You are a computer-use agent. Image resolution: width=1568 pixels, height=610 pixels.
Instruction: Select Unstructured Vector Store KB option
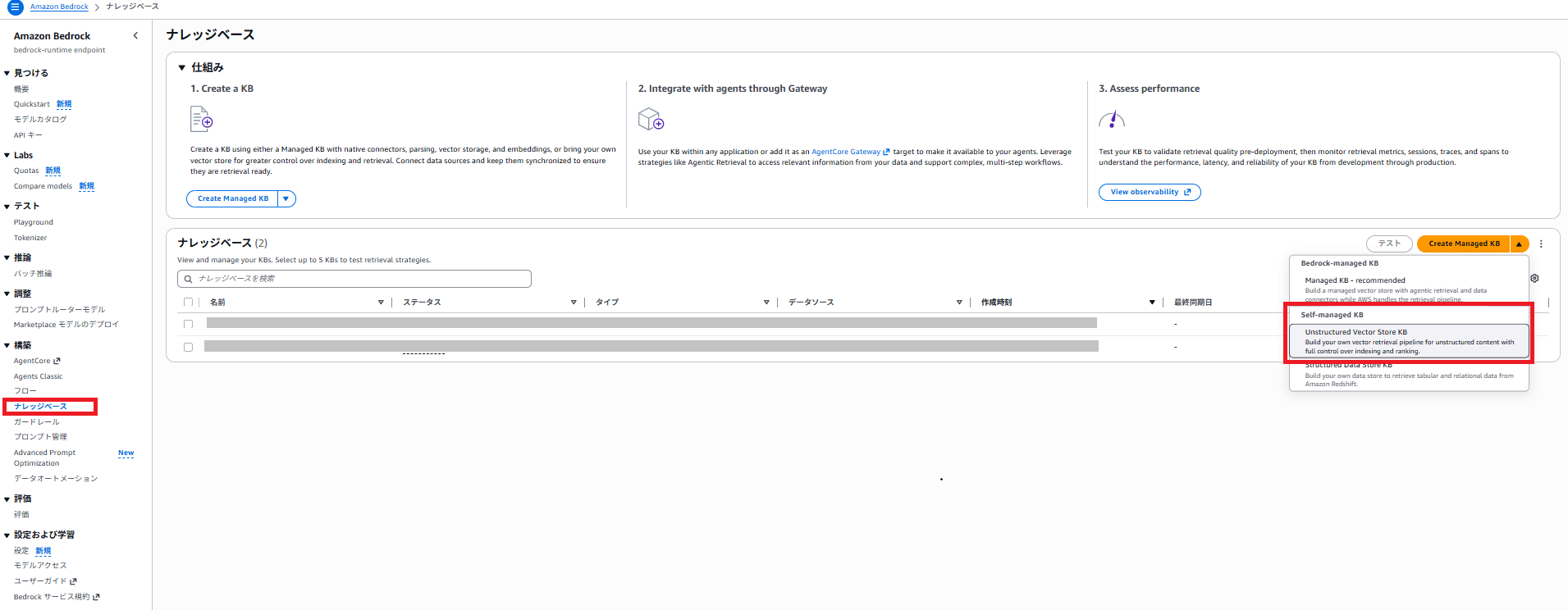click(1409, 341)
